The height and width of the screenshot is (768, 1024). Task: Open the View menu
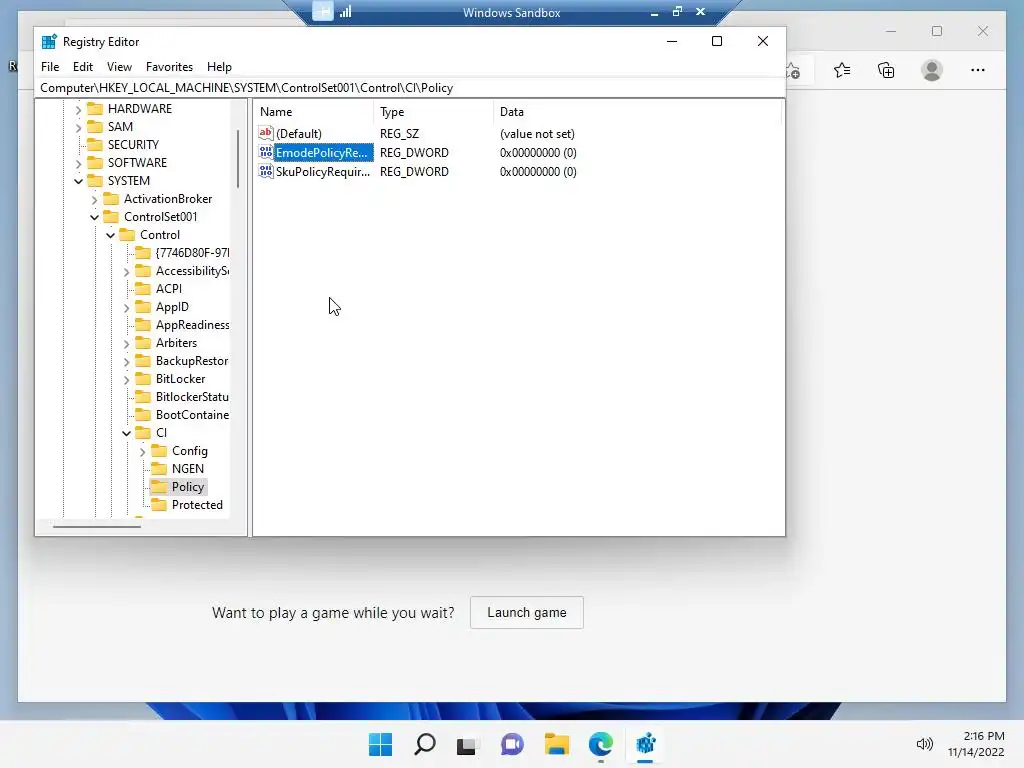pyautogui.click(x=119, y=67)
